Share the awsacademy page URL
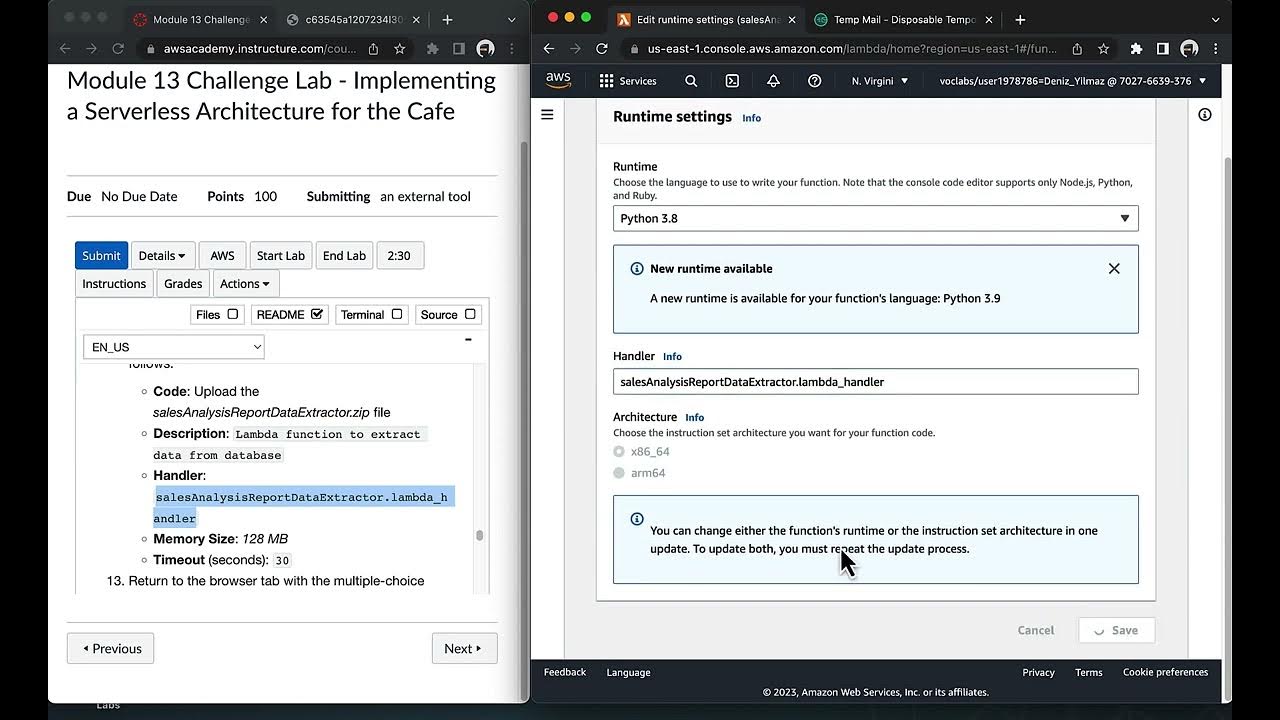Image resolution: width=1280 pixels, height=720 pixels. pyautogui.click(x=373, y=48)
